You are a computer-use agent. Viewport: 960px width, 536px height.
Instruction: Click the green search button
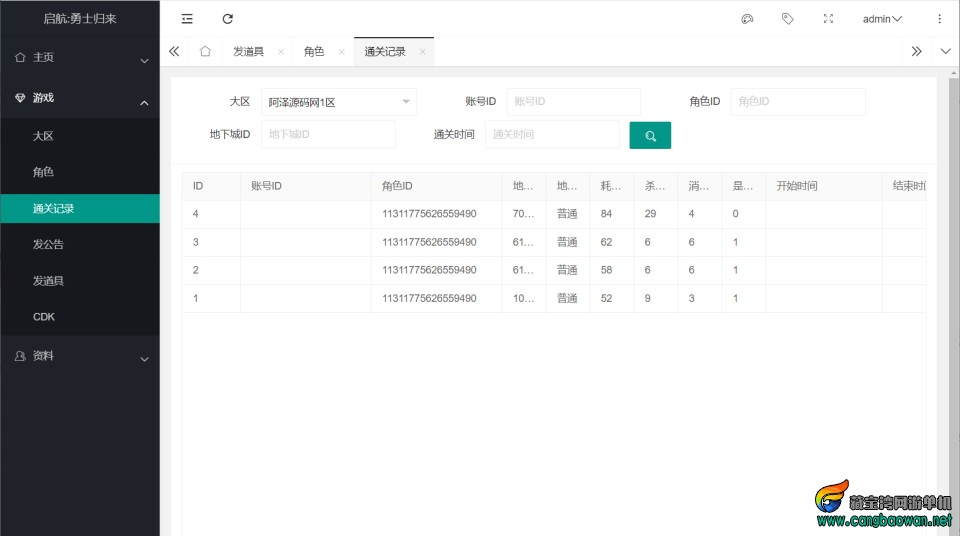point(650,135)
